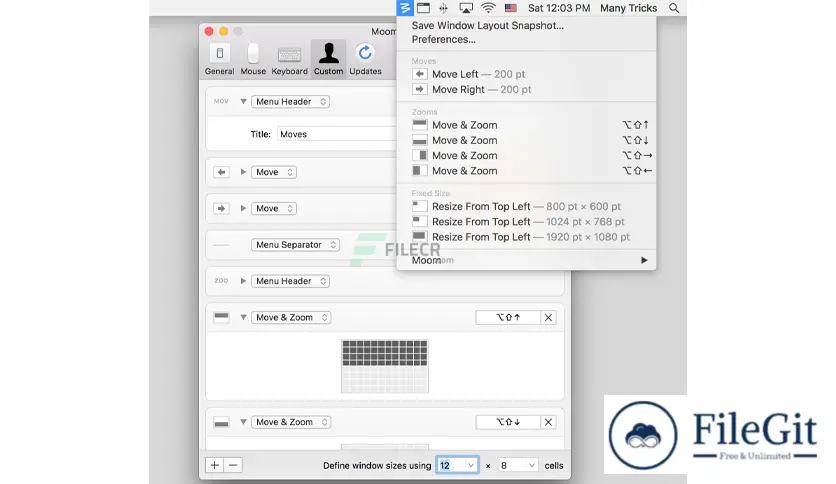
Task: Choose Move & Zoom with up-arrow shortcut
Action: coord(526,125)
